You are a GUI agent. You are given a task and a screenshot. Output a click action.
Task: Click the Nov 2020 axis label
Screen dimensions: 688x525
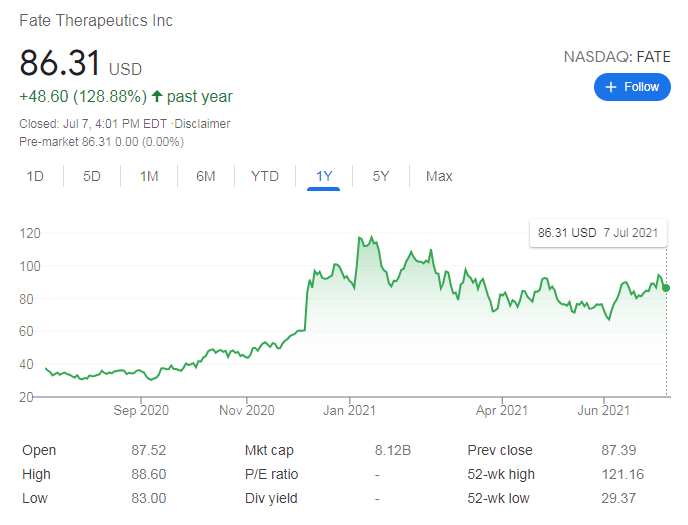point(247,411)
